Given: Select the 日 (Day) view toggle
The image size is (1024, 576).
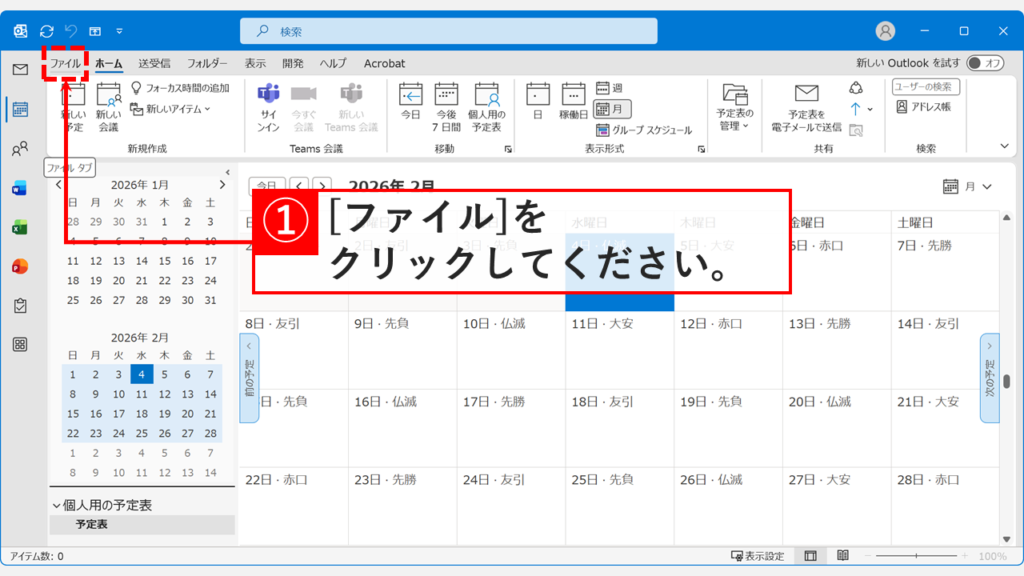Looking at the screenshot, I should pos(537,100).
